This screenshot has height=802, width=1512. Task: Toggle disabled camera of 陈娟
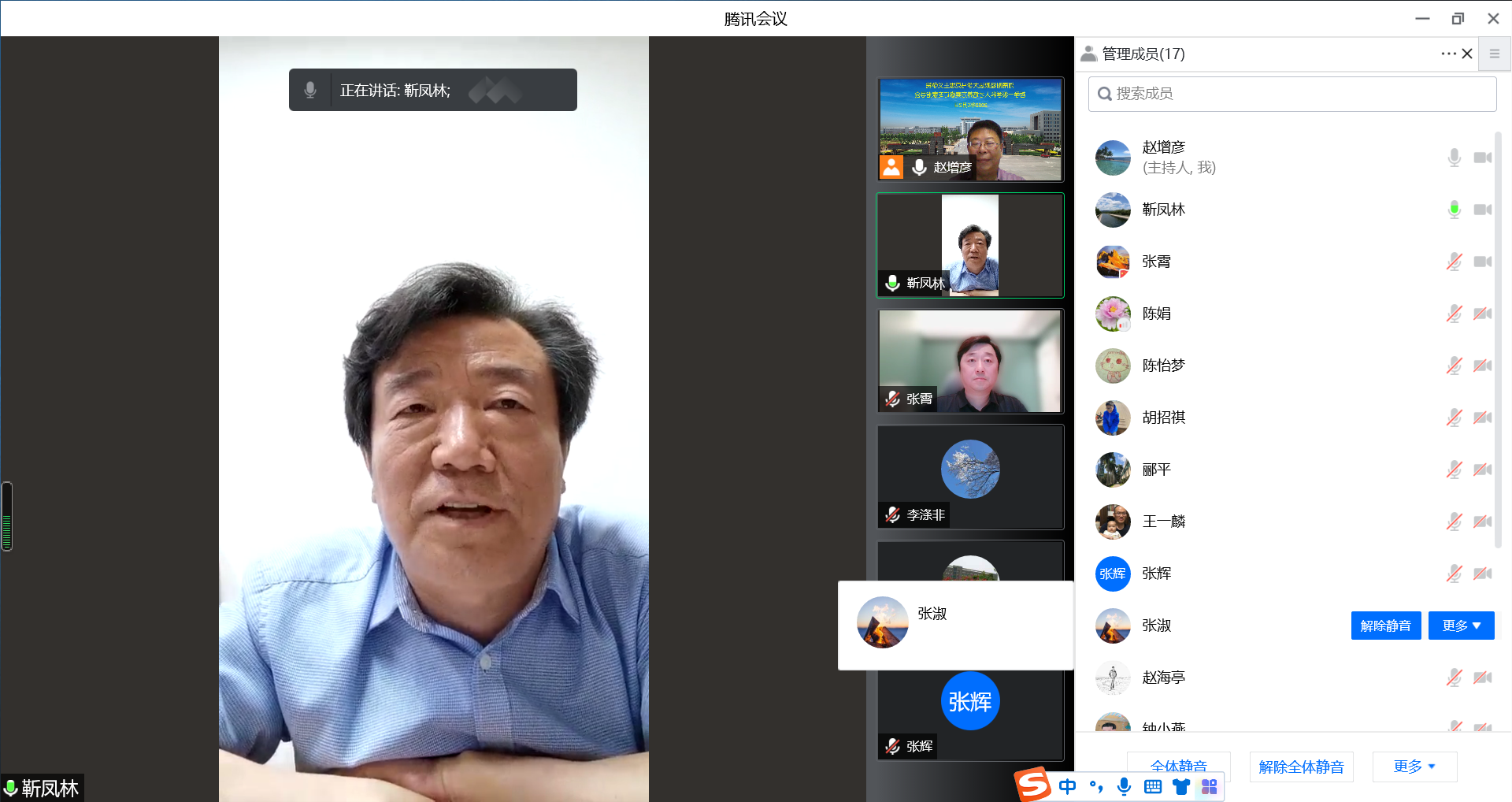1483,314
